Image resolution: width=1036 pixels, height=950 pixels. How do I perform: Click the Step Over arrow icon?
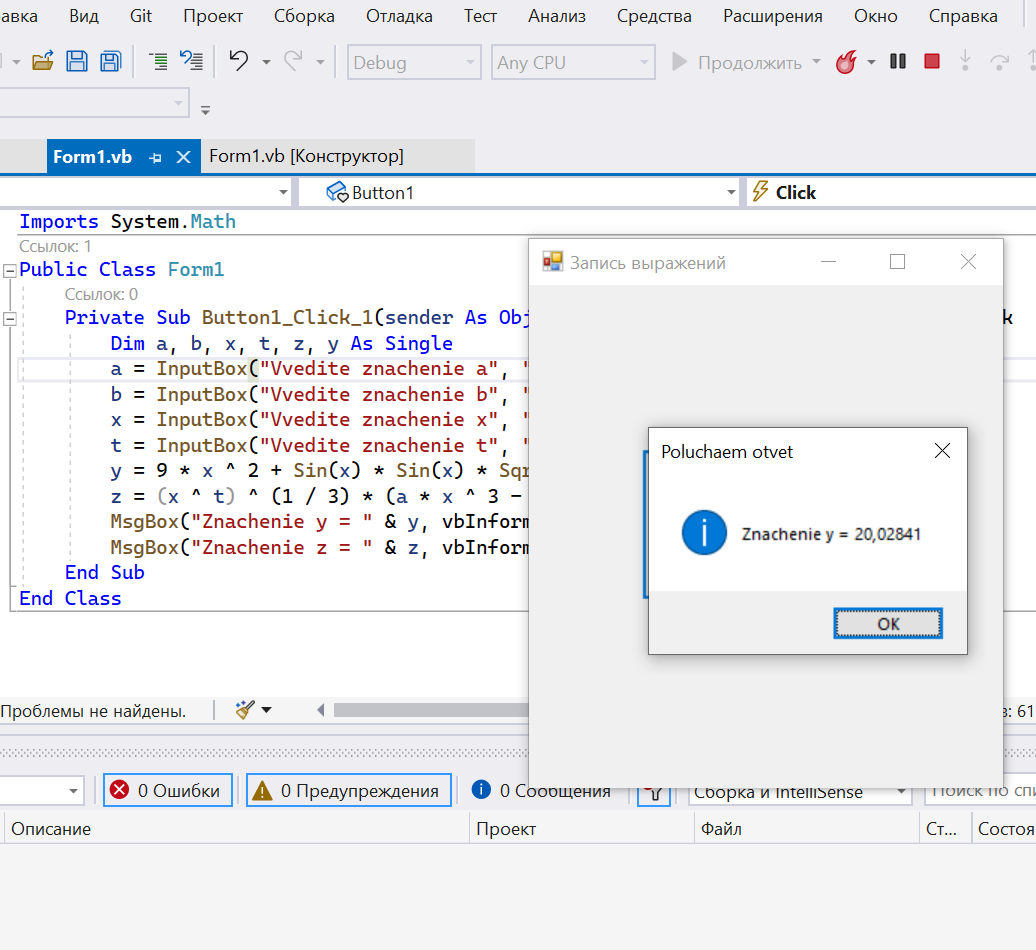click(1000, 62)
